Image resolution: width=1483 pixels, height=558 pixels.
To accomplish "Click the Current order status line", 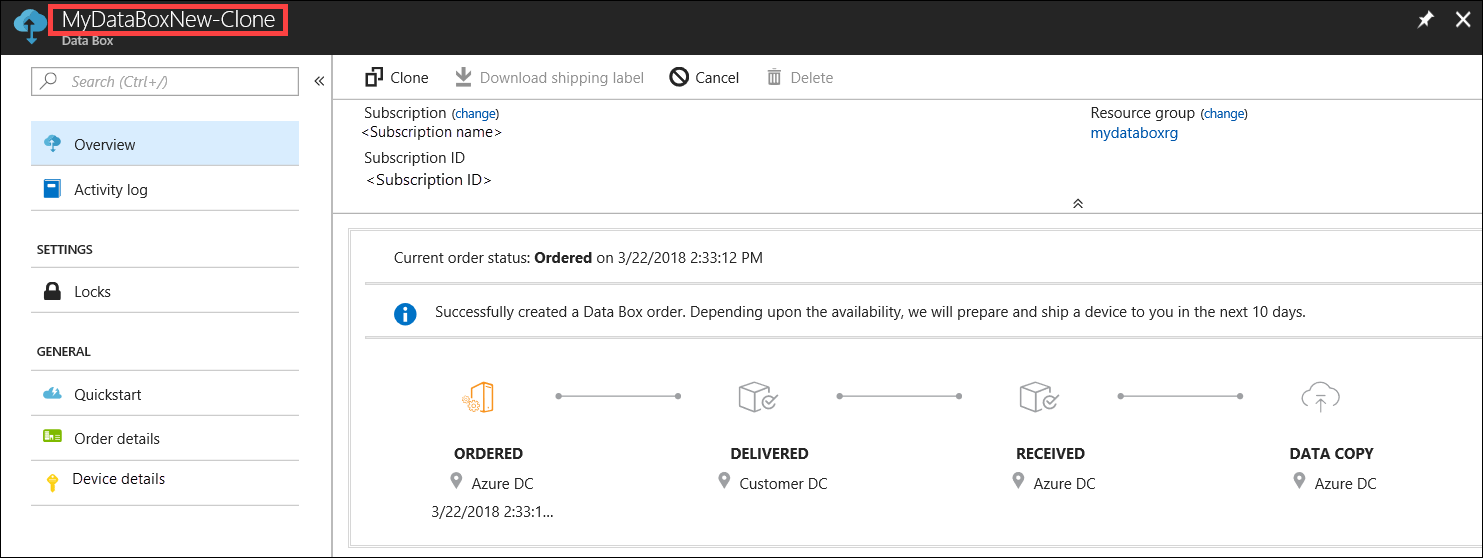I will point(578,258).
